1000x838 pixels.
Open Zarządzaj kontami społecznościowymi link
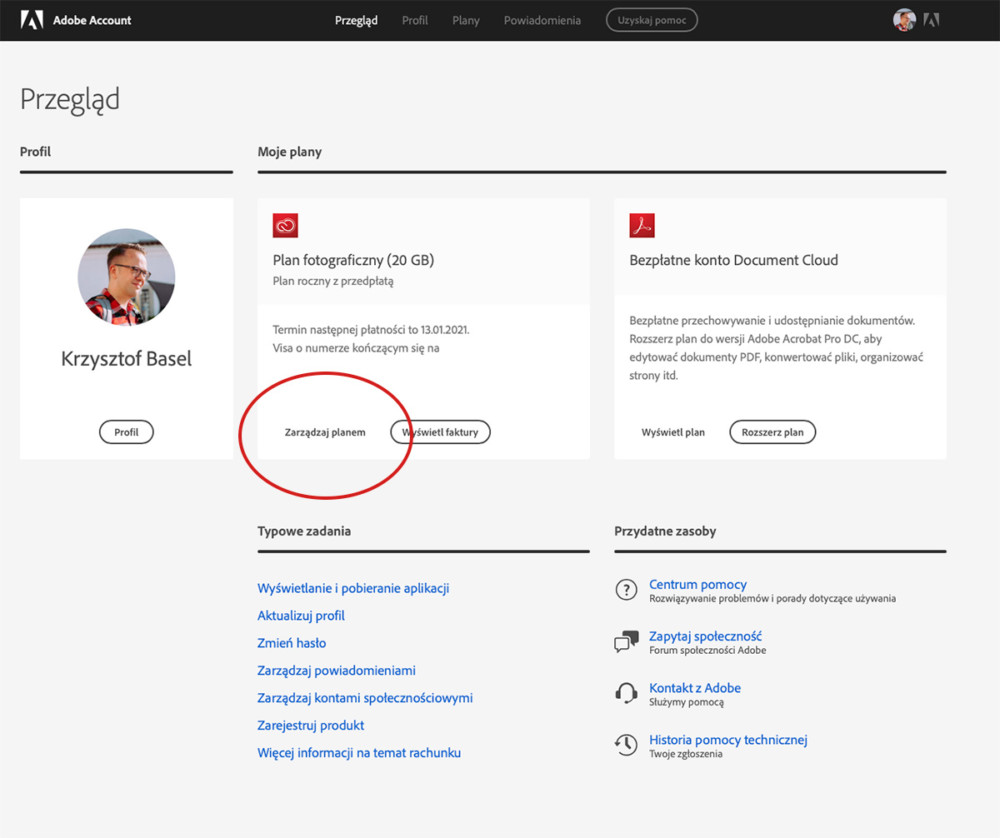pyautogui.click(x=365, y=698)
